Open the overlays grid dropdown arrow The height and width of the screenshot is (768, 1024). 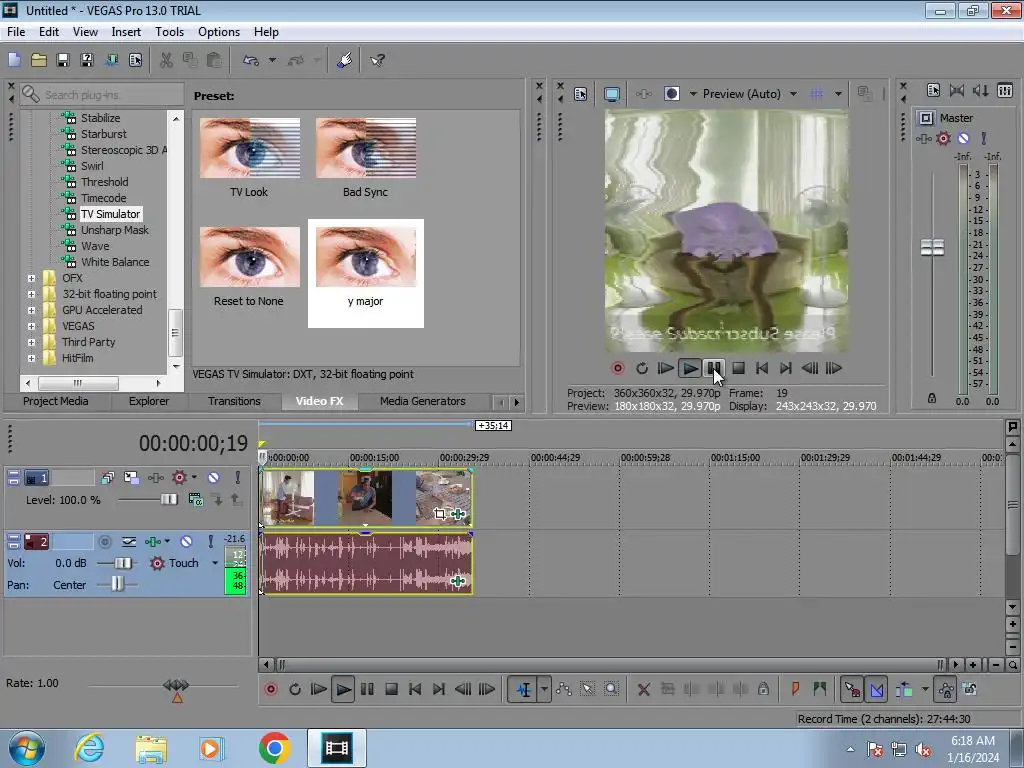click(x=838, y=94)
